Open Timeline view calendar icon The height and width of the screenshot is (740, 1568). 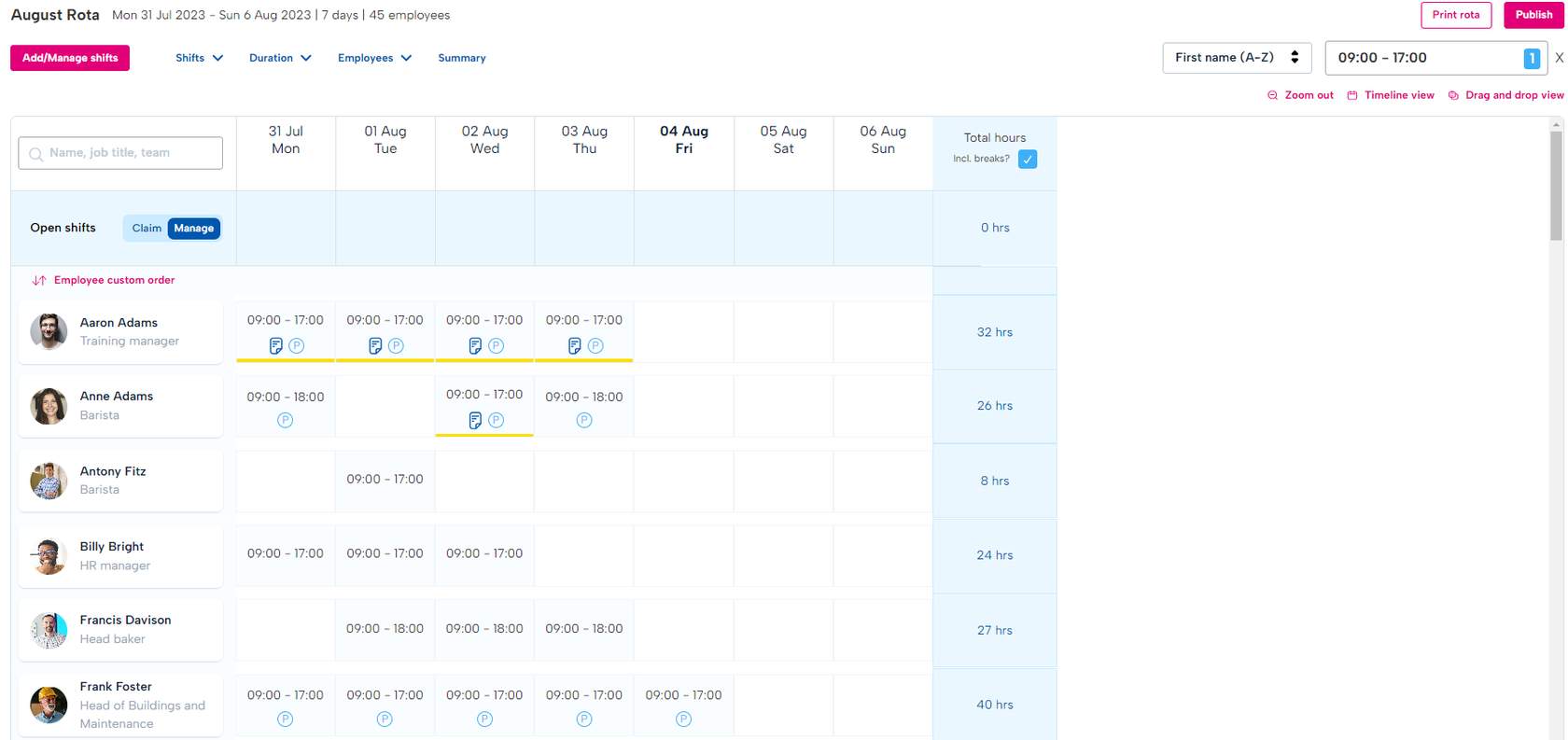pos(1352,95)
